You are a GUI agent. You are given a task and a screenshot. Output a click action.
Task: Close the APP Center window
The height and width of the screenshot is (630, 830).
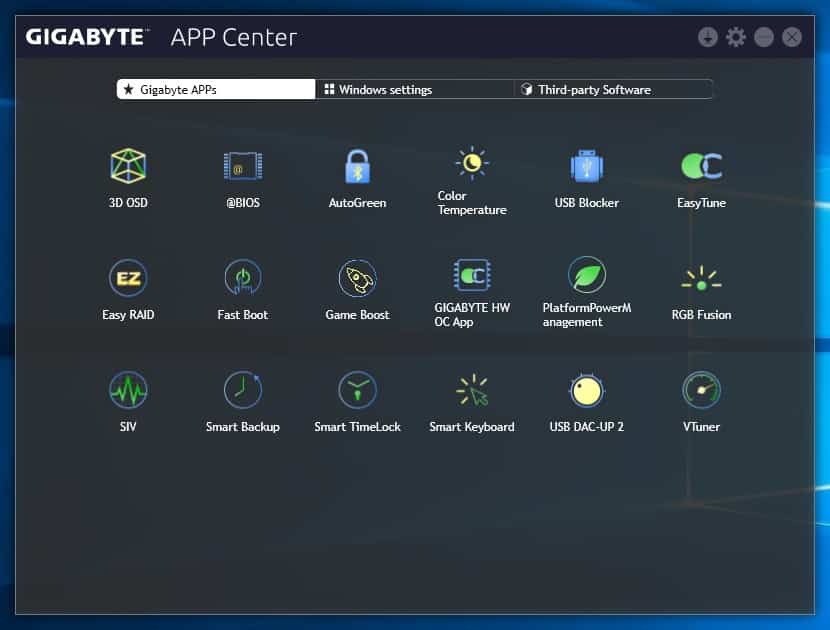[x=792, y=37]
